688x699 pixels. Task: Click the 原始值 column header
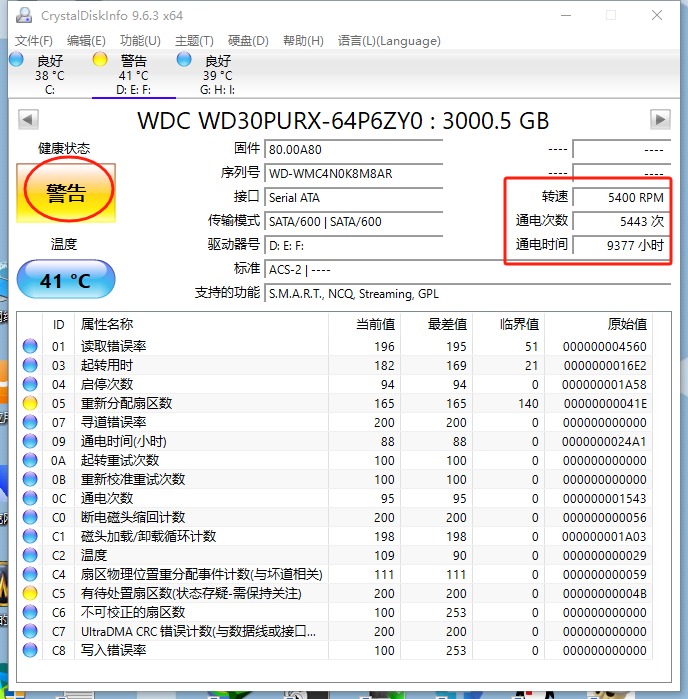point(599,324)
